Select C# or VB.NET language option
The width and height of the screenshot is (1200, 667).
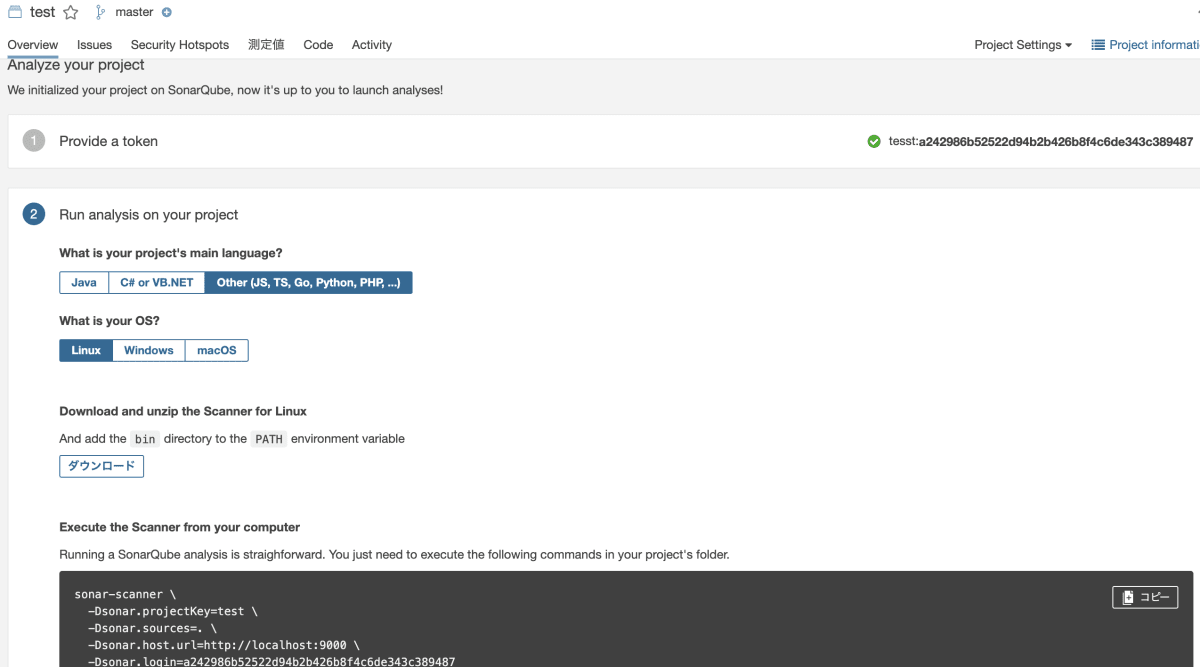[157, 283]
